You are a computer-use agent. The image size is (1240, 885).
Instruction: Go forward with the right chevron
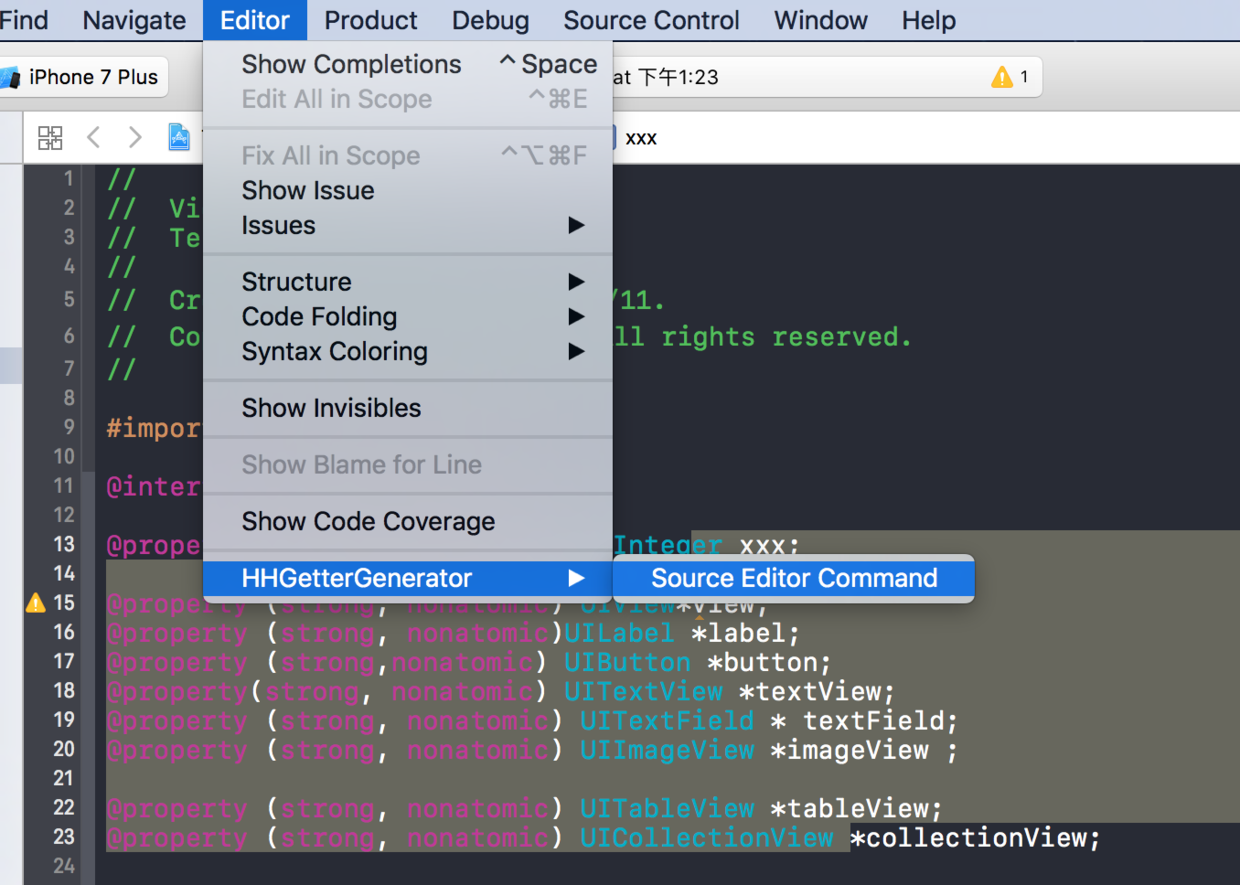[135, 138]
